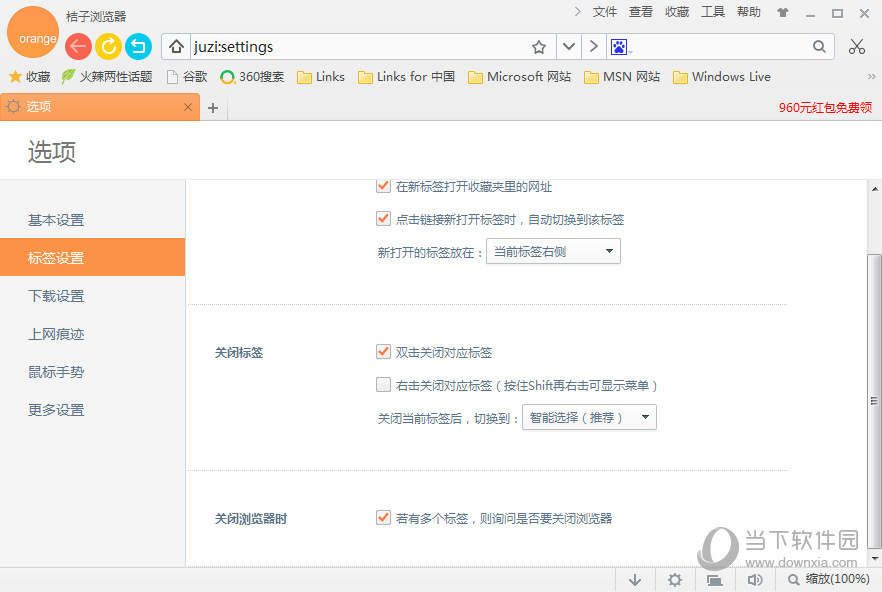Click the new tab plus button
Viewport: 882px width, 592px height.
(212, 105)
